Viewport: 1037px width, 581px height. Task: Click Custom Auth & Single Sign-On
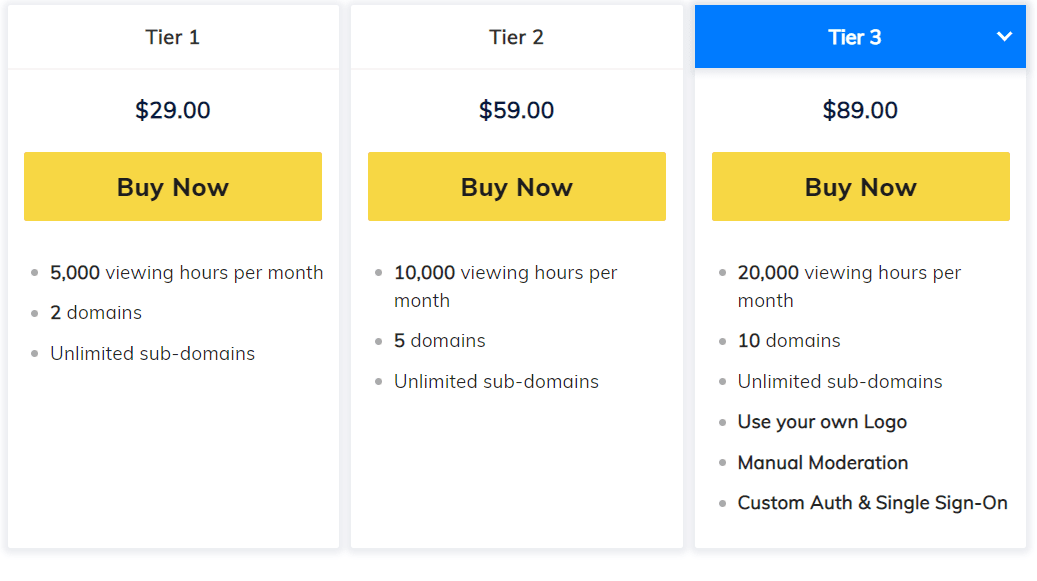click(x=872, y=503)
